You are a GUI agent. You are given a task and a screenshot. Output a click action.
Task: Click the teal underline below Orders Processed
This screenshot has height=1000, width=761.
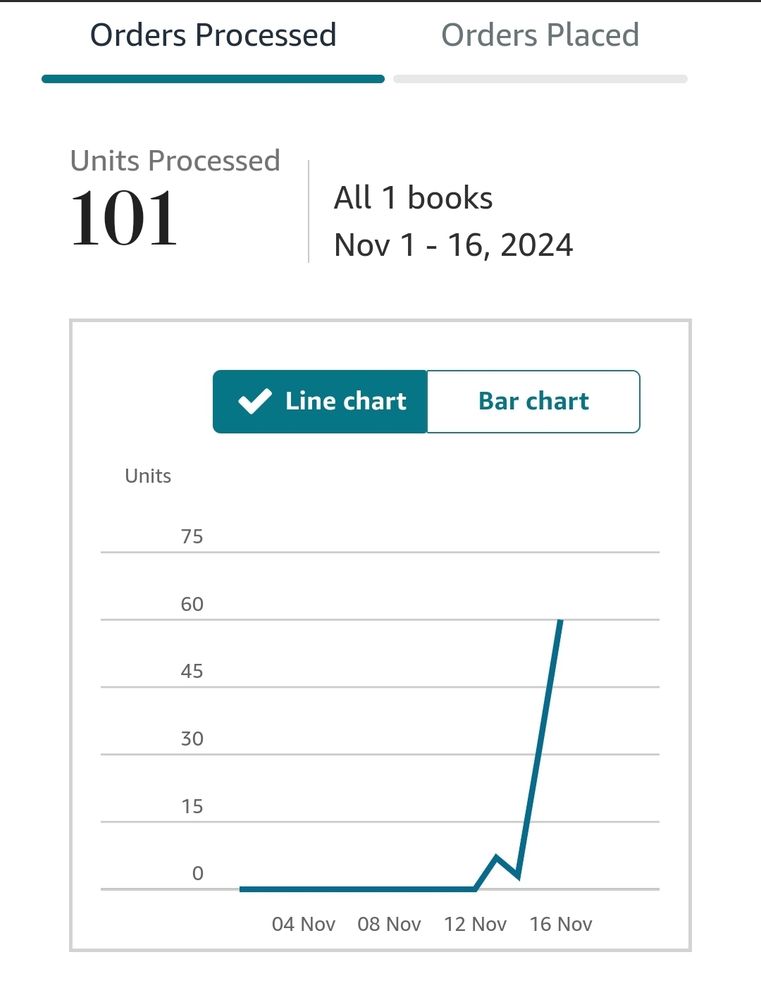point(213,79)
